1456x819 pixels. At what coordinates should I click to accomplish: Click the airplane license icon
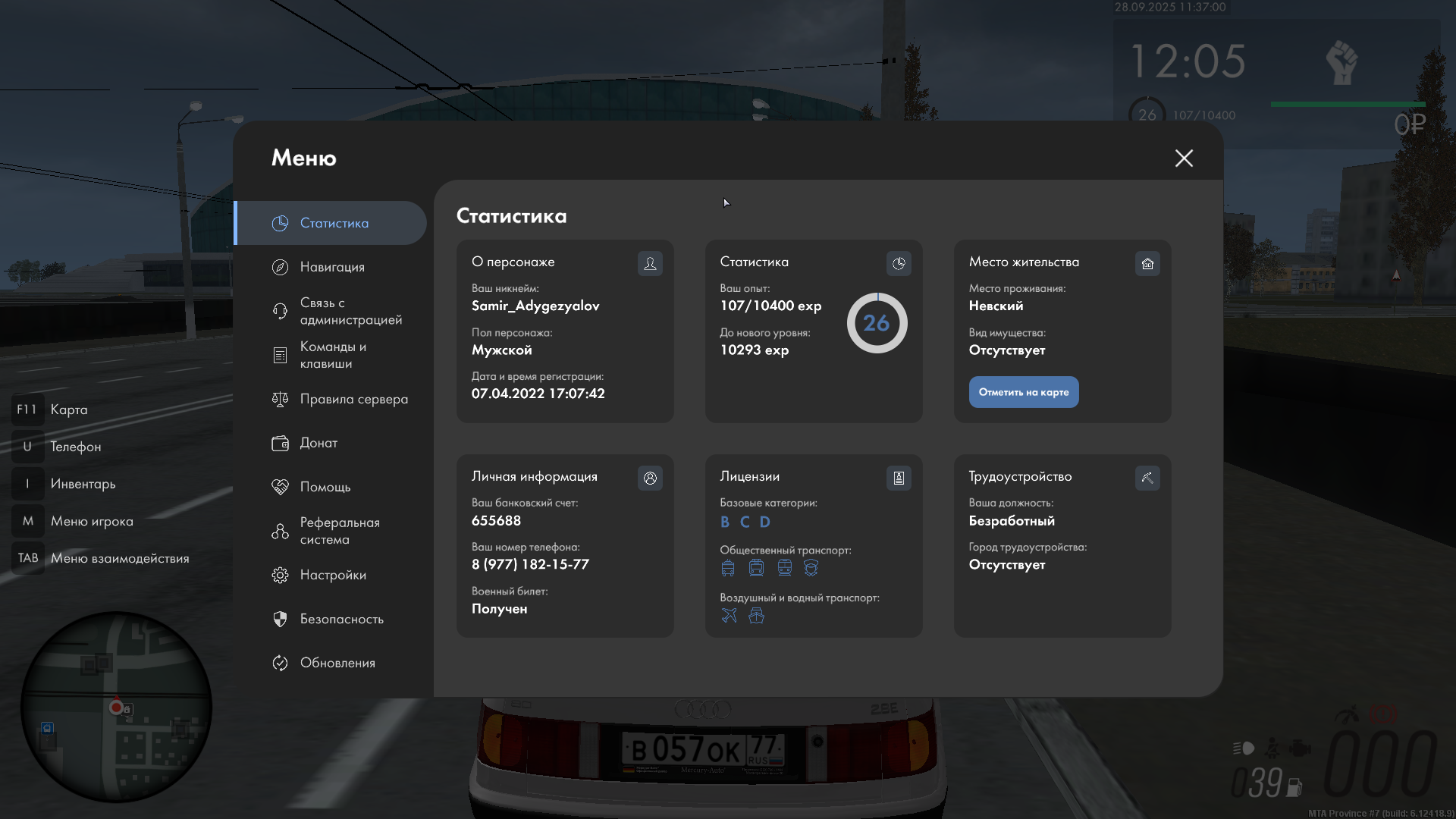pyautogui.click(x=729, y=615)
